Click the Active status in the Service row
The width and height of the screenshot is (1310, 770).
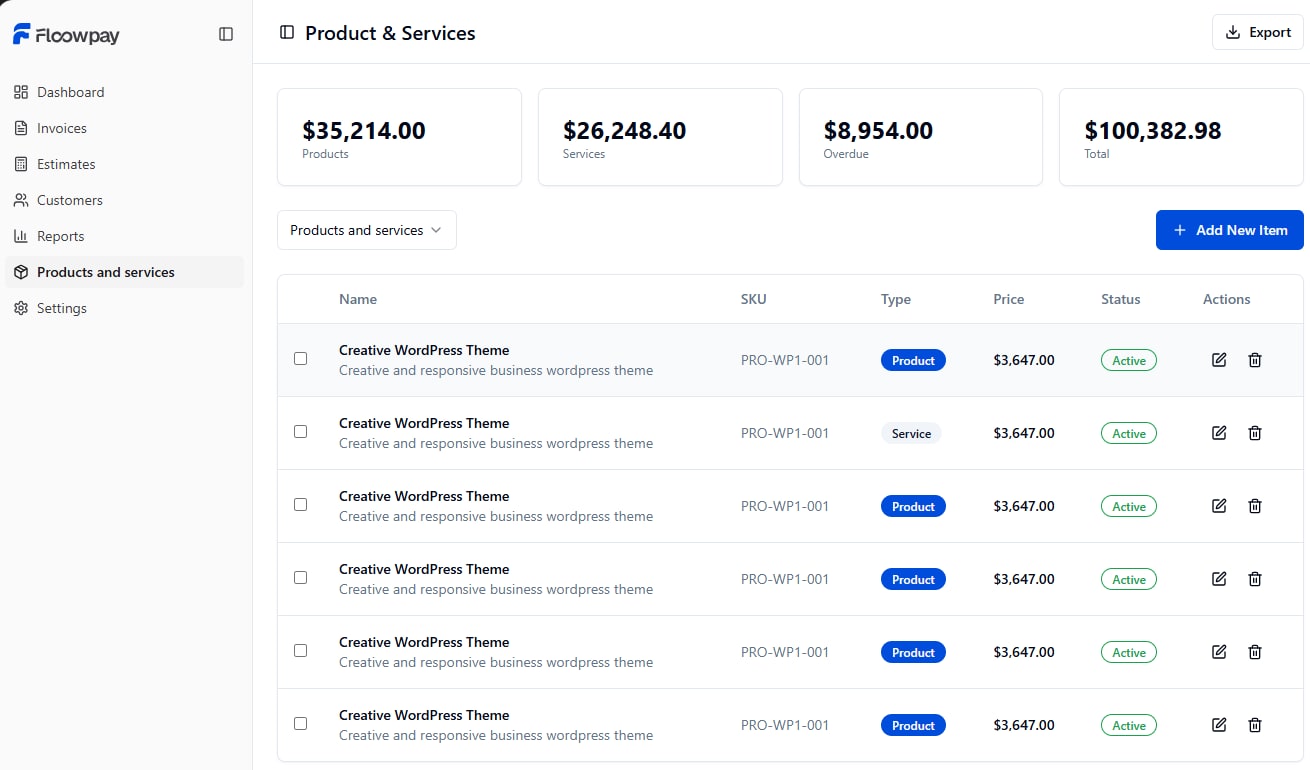click(x=1129, y=433)
